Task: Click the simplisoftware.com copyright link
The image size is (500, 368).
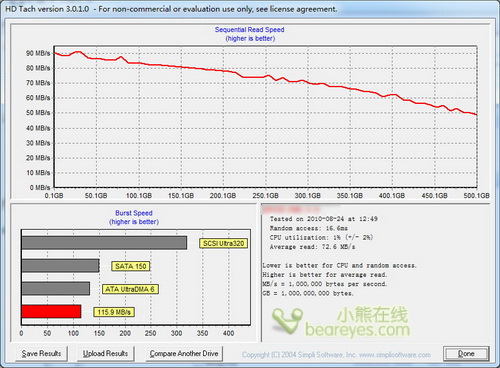Action: point(336,355)
